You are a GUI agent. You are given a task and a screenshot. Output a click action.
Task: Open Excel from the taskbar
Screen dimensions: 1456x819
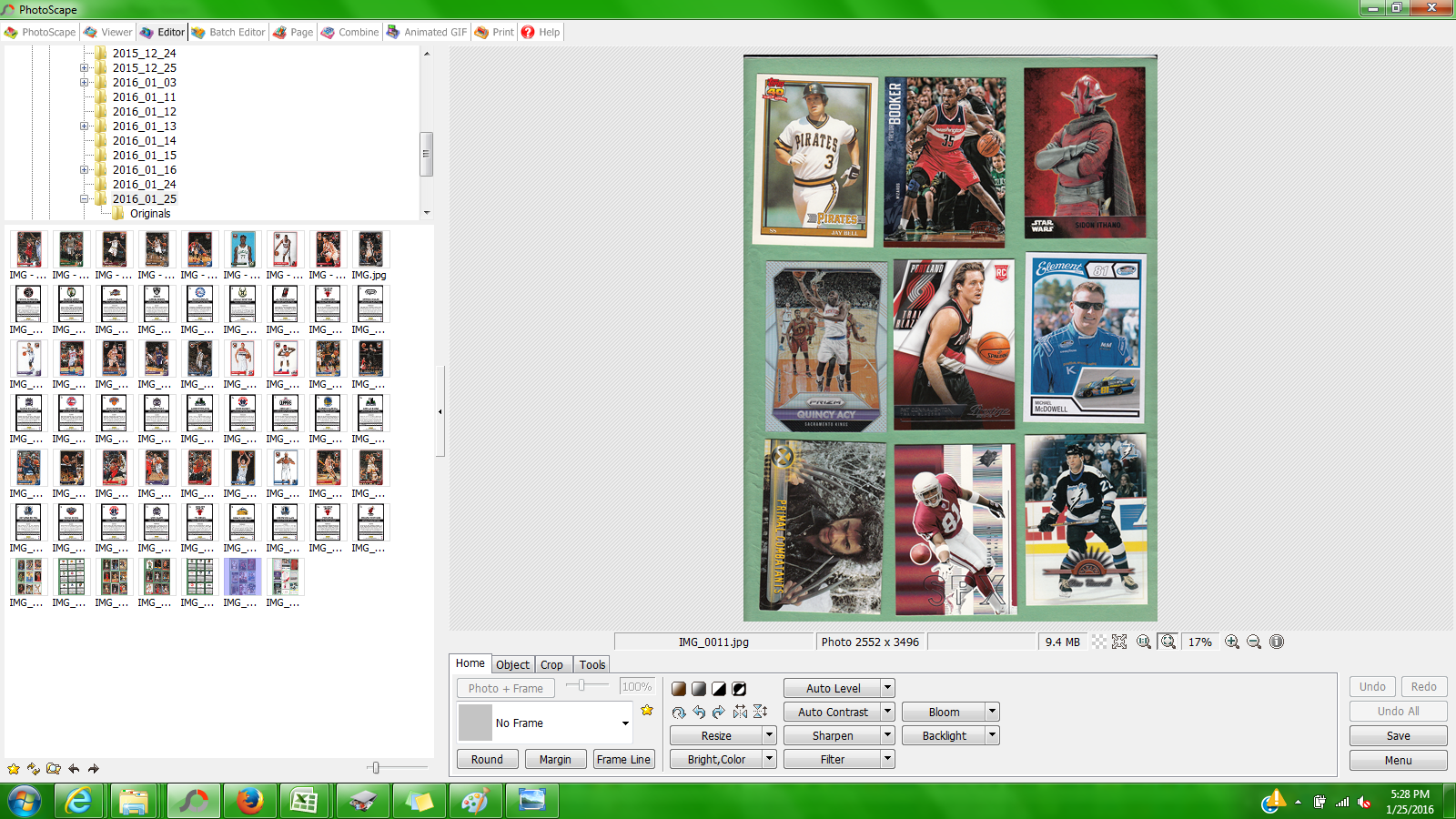pos(305,801)
